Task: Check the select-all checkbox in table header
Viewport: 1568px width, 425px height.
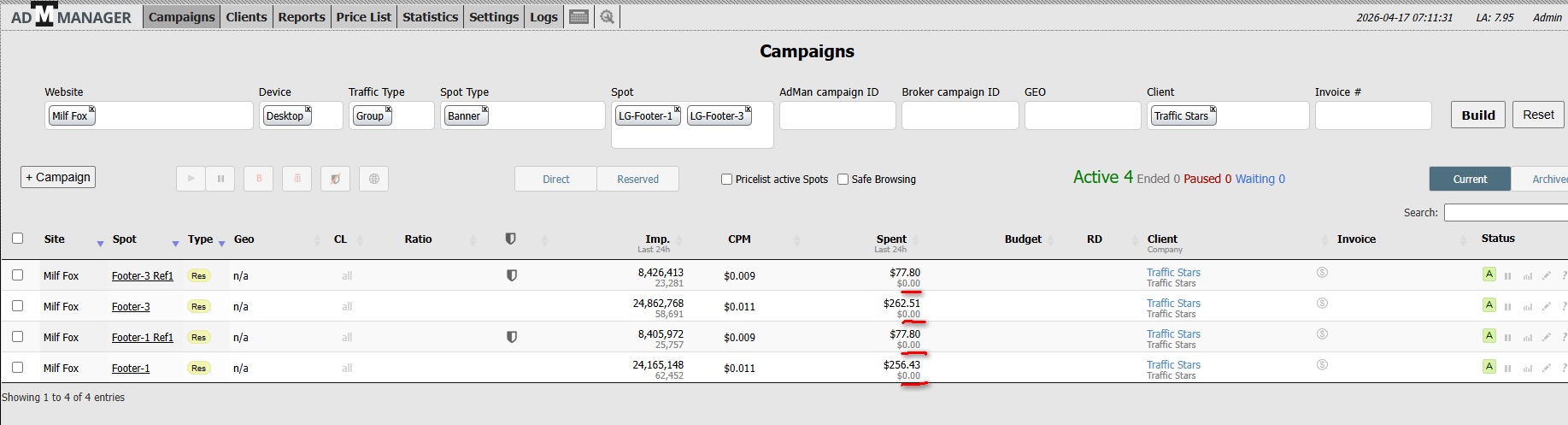Action: click(x=18, y=239)
